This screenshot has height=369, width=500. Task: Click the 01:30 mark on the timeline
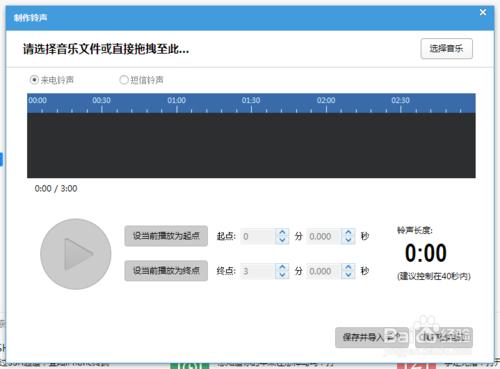pyautogui.click(x=251, y=101)
